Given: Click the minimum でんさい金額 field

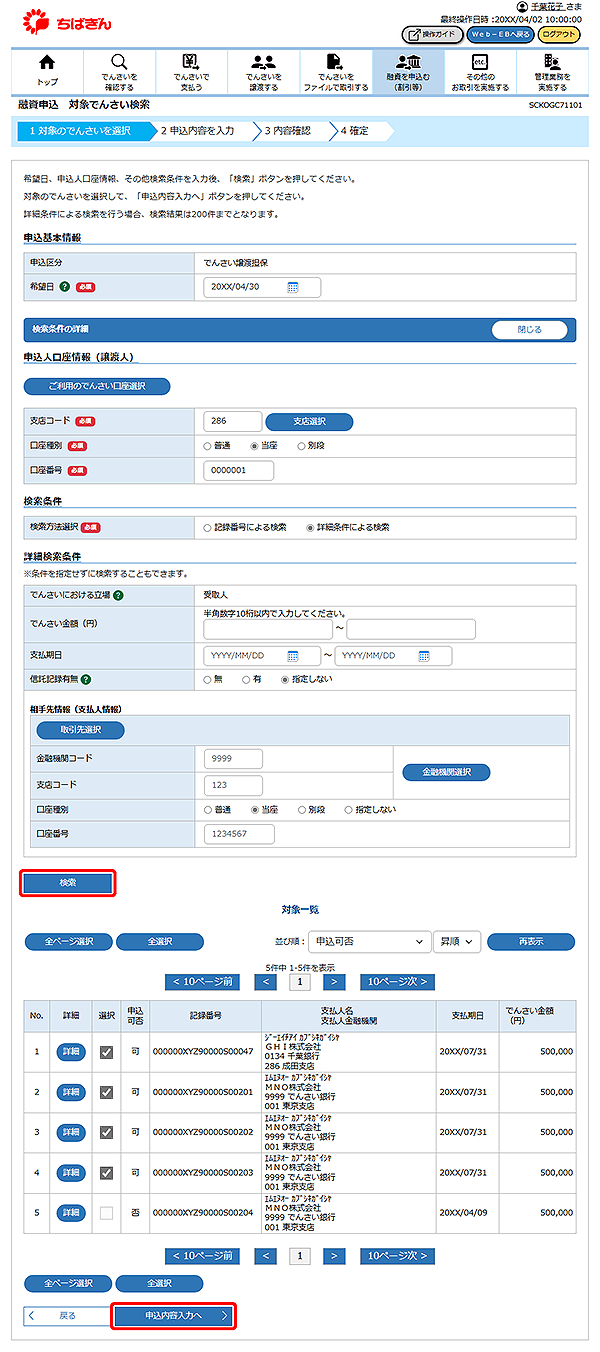Looking at the screenshot, I should coord(268,629).
